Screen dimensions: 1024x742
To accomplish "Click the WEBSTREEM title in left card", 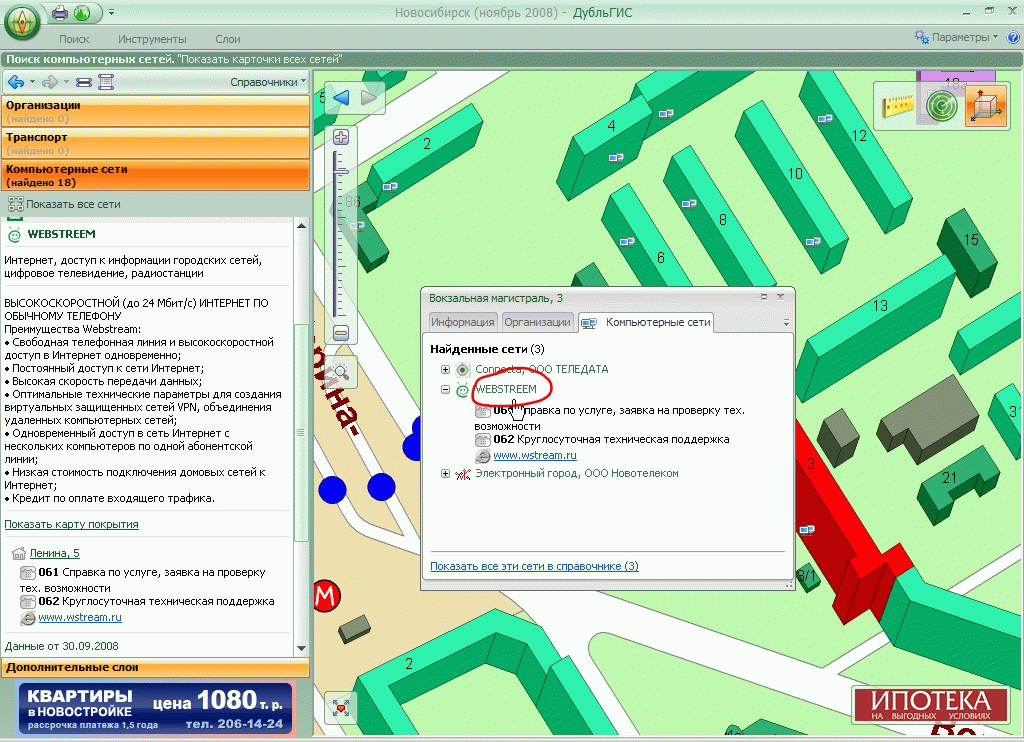I will [x=61, y=234].
